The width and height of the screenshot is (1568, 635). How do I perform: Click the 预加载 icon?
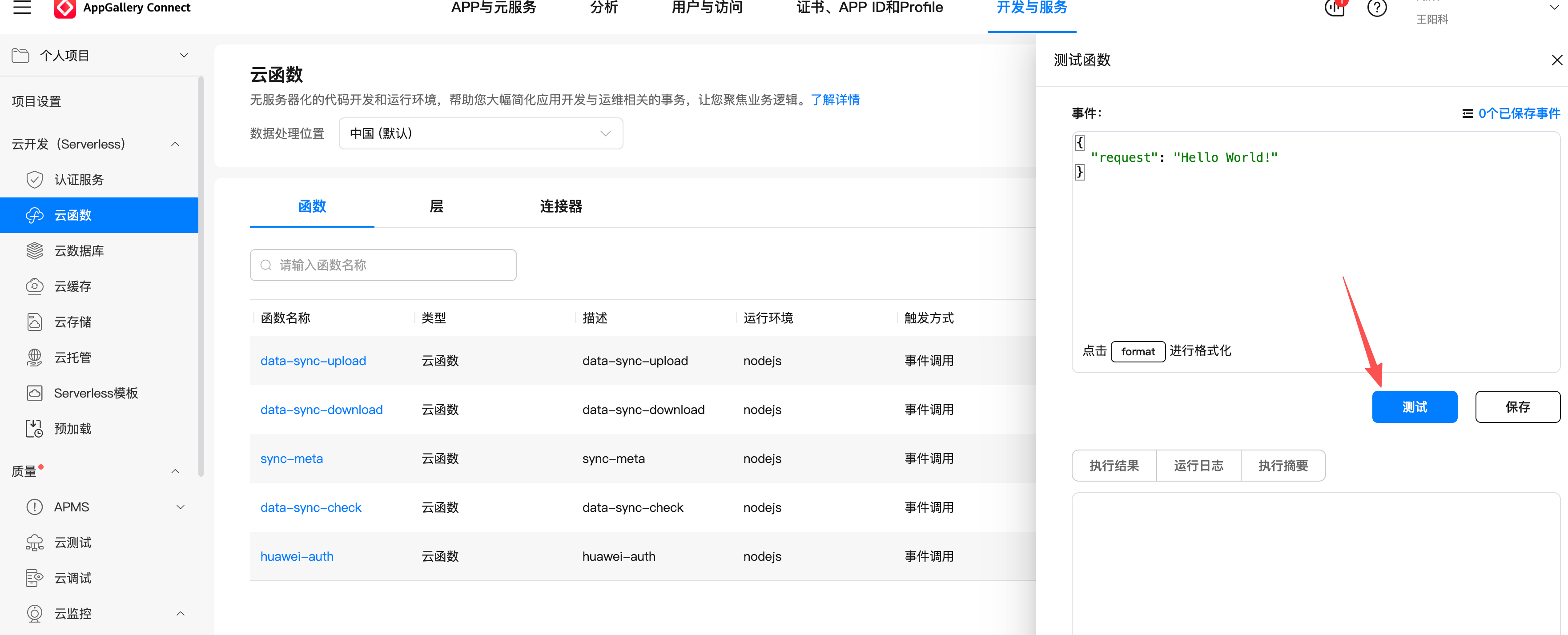(35, 429)
